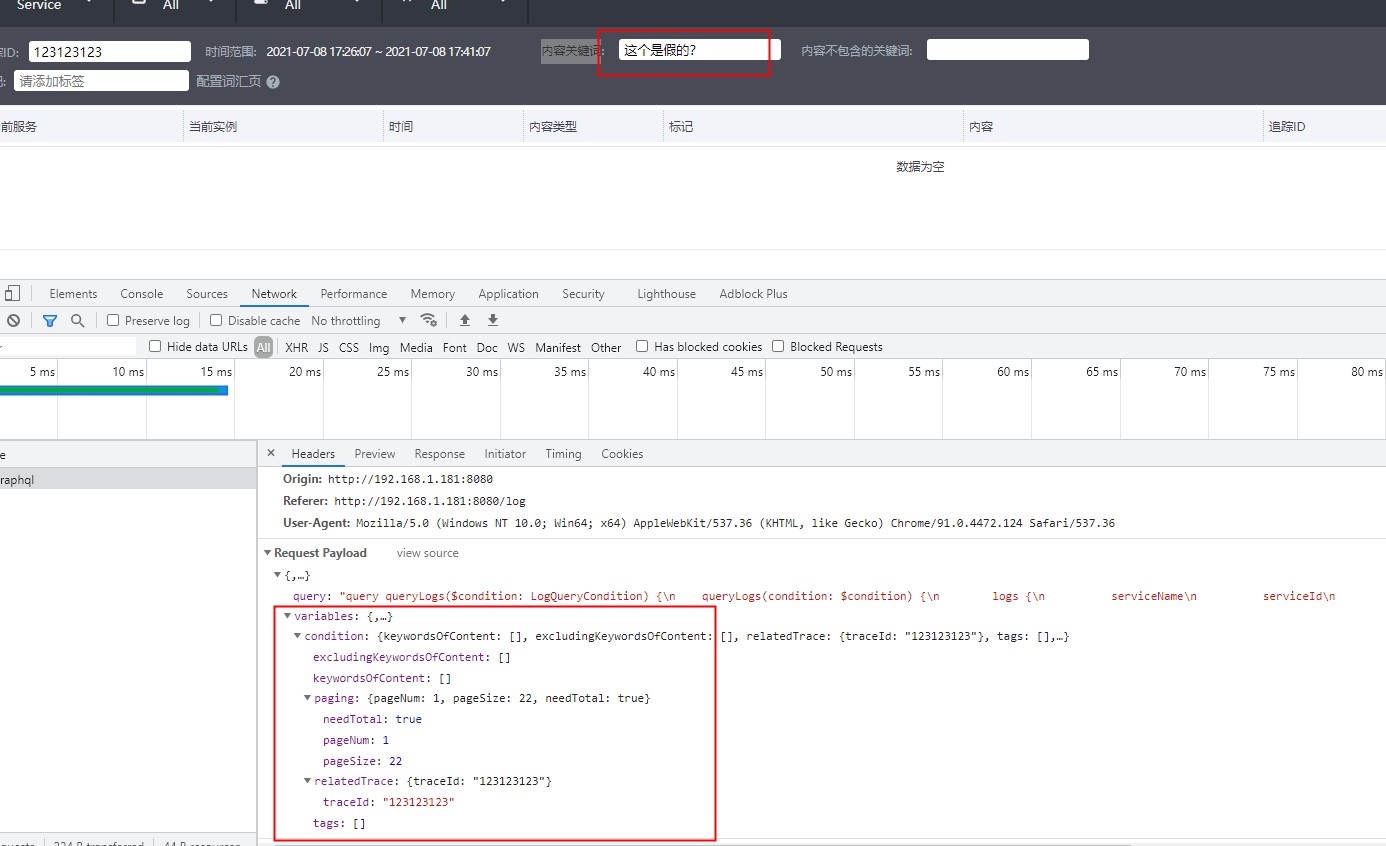Collapse the variables node in payload
Screen dimensions: 1386x846
(x=288, y=616)
